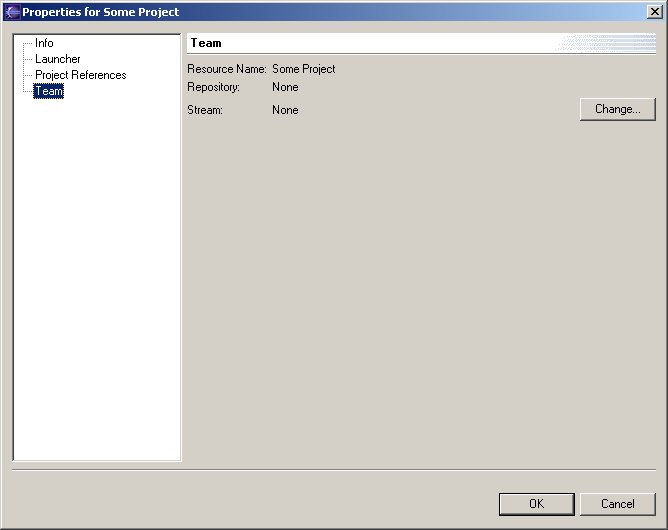The image size is (668, 530).
Task: Select the Project References tree entry
Action: (x=80, y=75)
